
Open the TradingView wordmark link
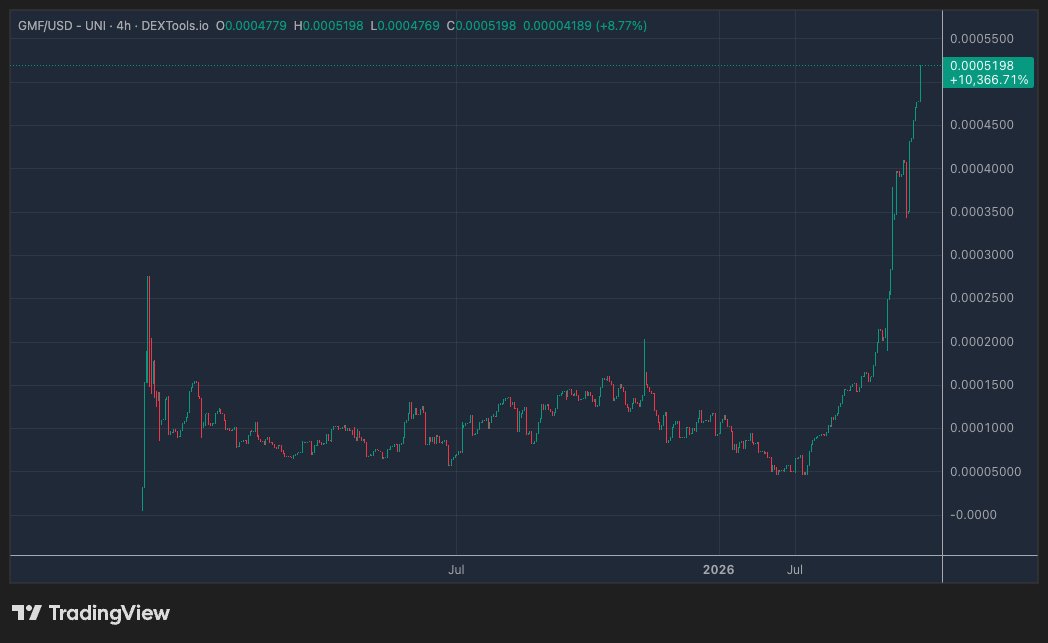tap(110, 613)
